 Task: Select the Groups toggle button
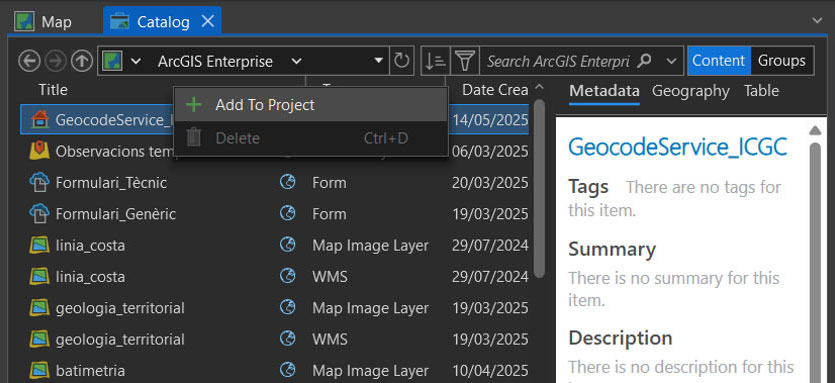(782, 61)
